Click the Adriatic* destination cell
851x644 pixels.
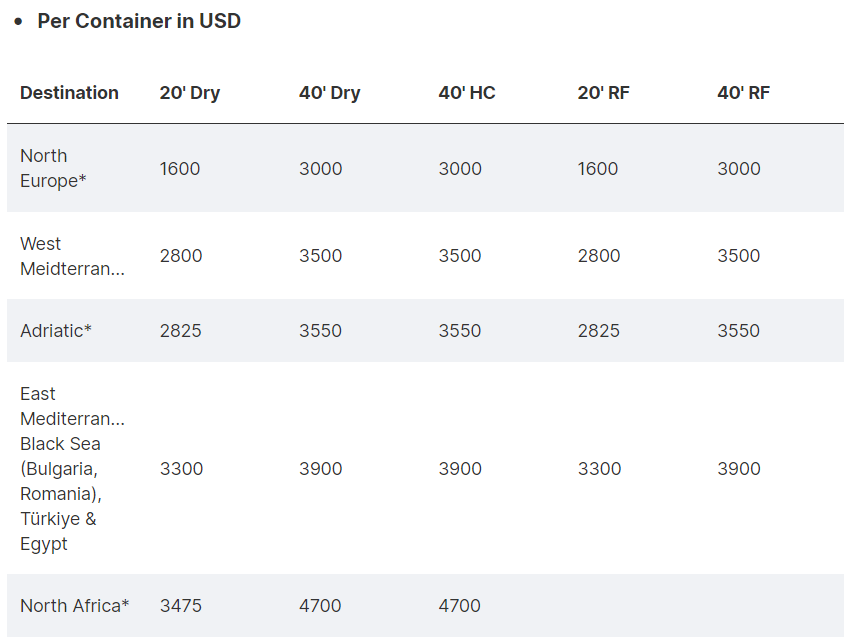click(56, 331)
